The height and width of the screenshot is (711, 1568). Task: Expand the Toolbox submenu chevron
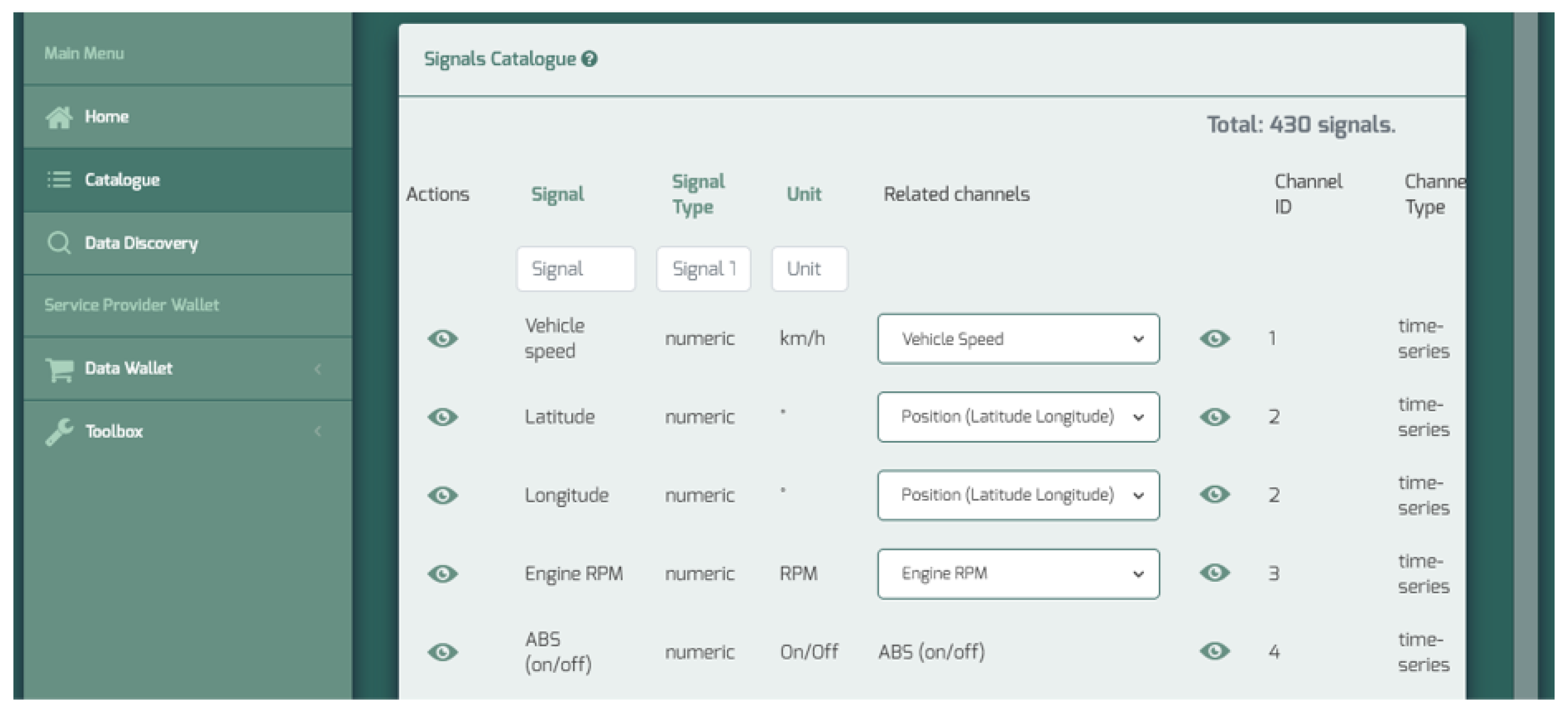click(x=318, y=432)
